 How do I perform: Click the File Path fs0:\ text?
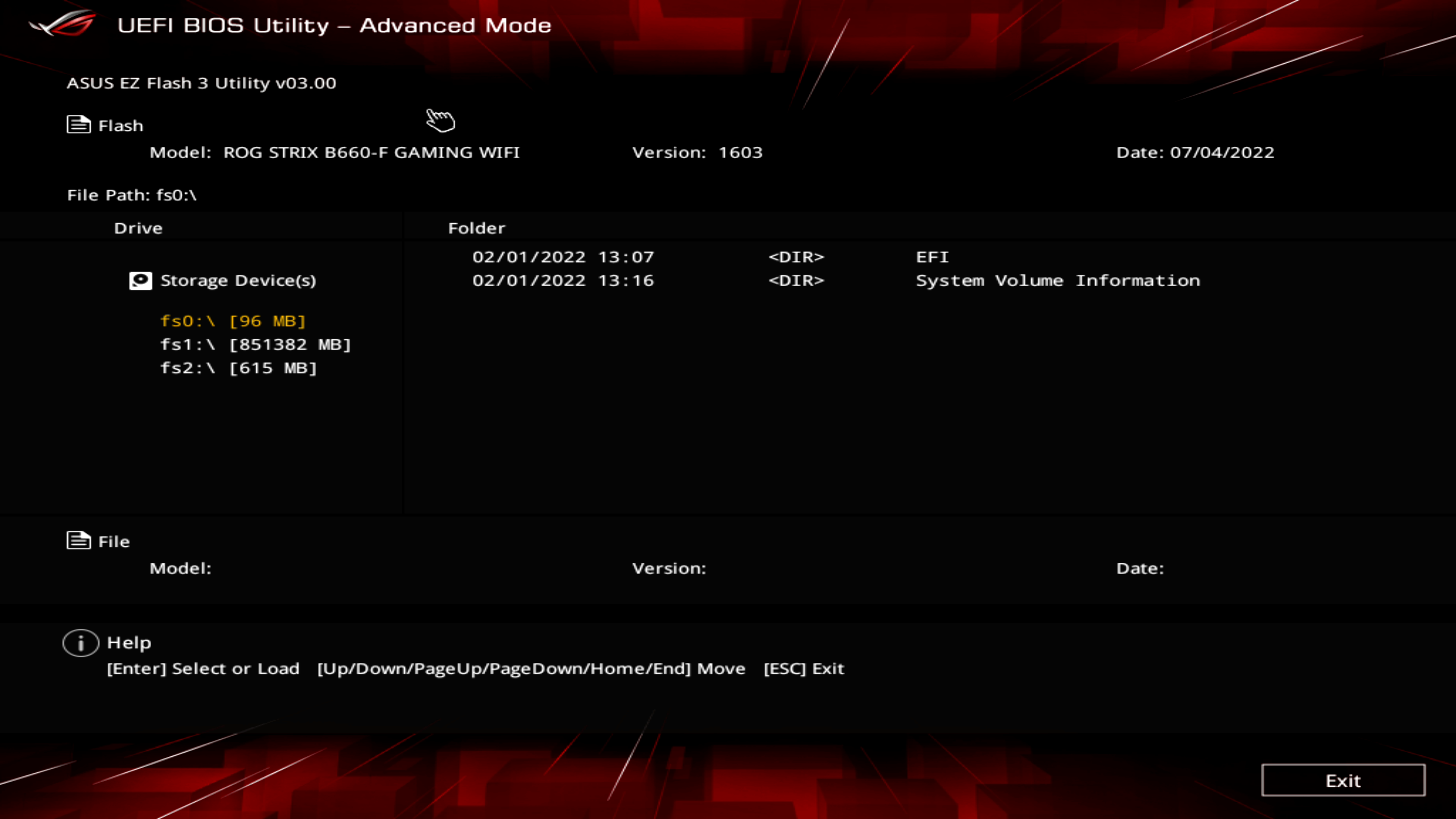[x=132, y=195]
